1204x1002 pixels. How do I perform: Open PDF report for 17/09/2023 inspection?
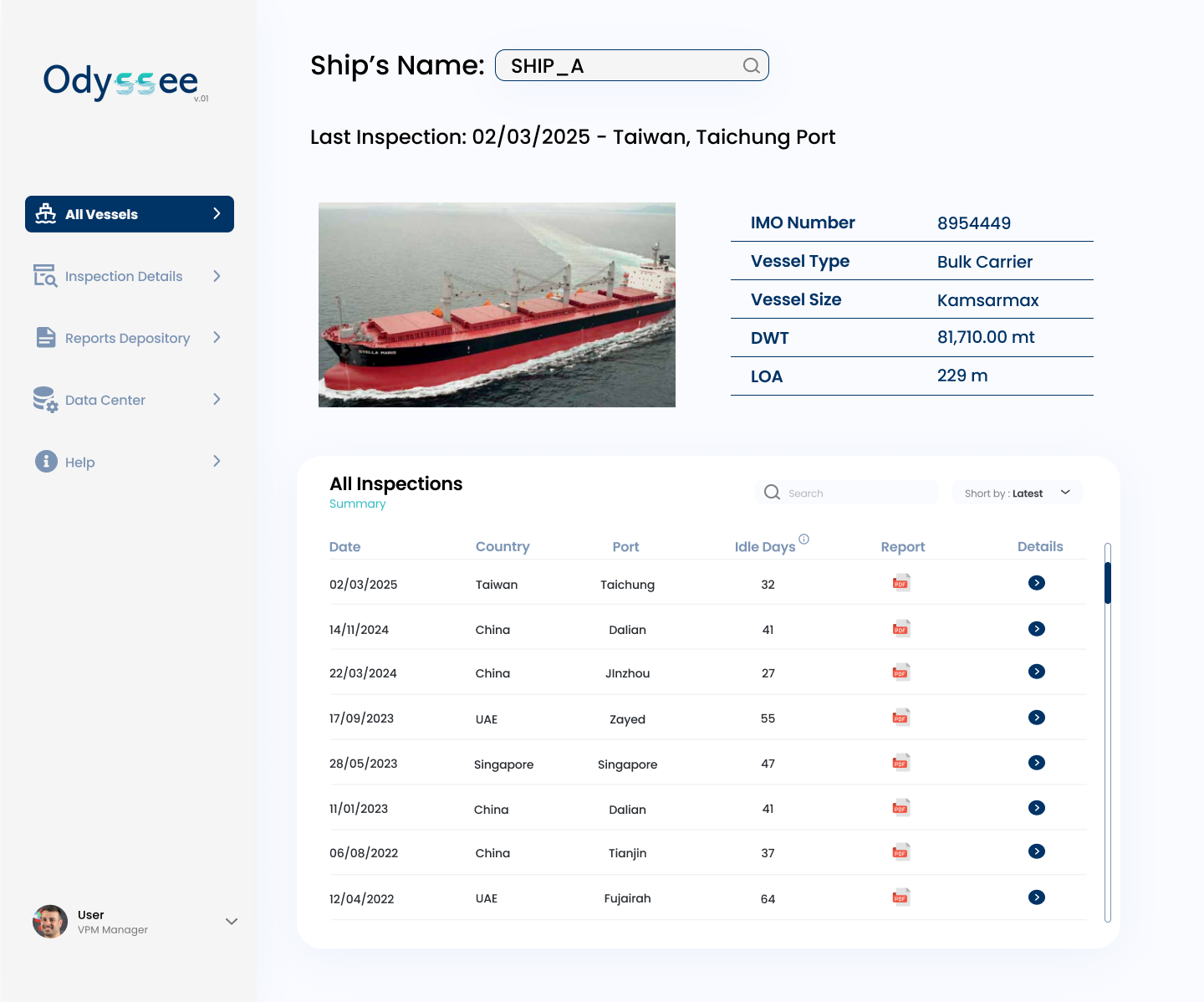pyautogui.click(x=901, y=718)
